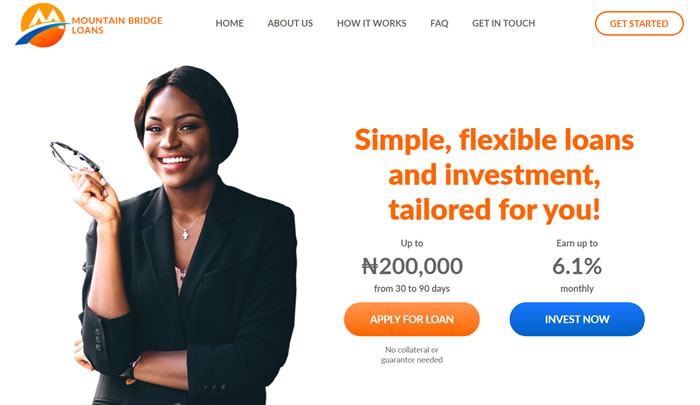Click the outlined Get Started button
This screenshot has height=405, width=700.
click(639, 23)
